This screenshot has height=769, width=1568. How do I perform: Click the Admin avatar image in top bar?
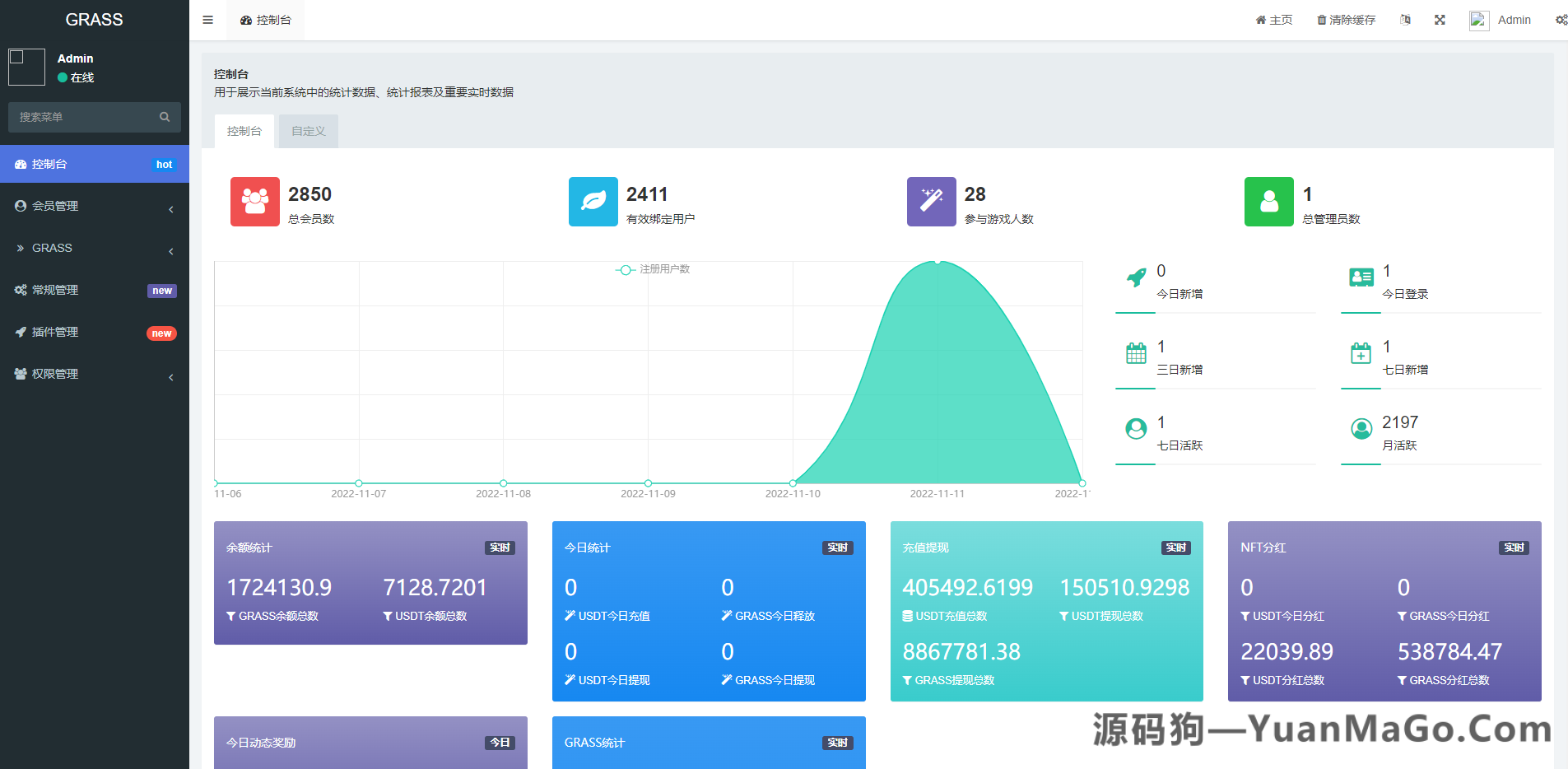pyautogui.click(x=1478, y=20)
